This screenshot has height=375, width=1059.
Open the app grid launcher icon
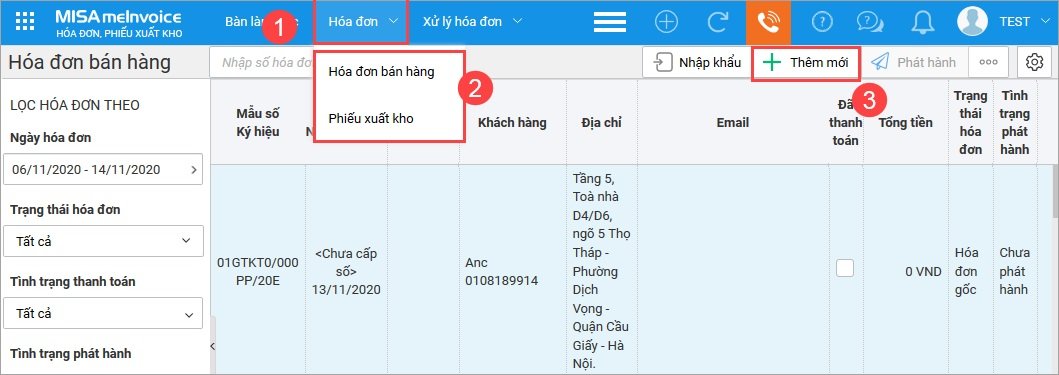[x=24, y=22]
